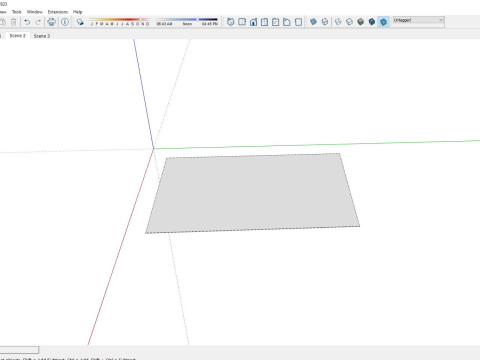Click the Redo arrow icon
480x360 pixels.
point(38,22)
